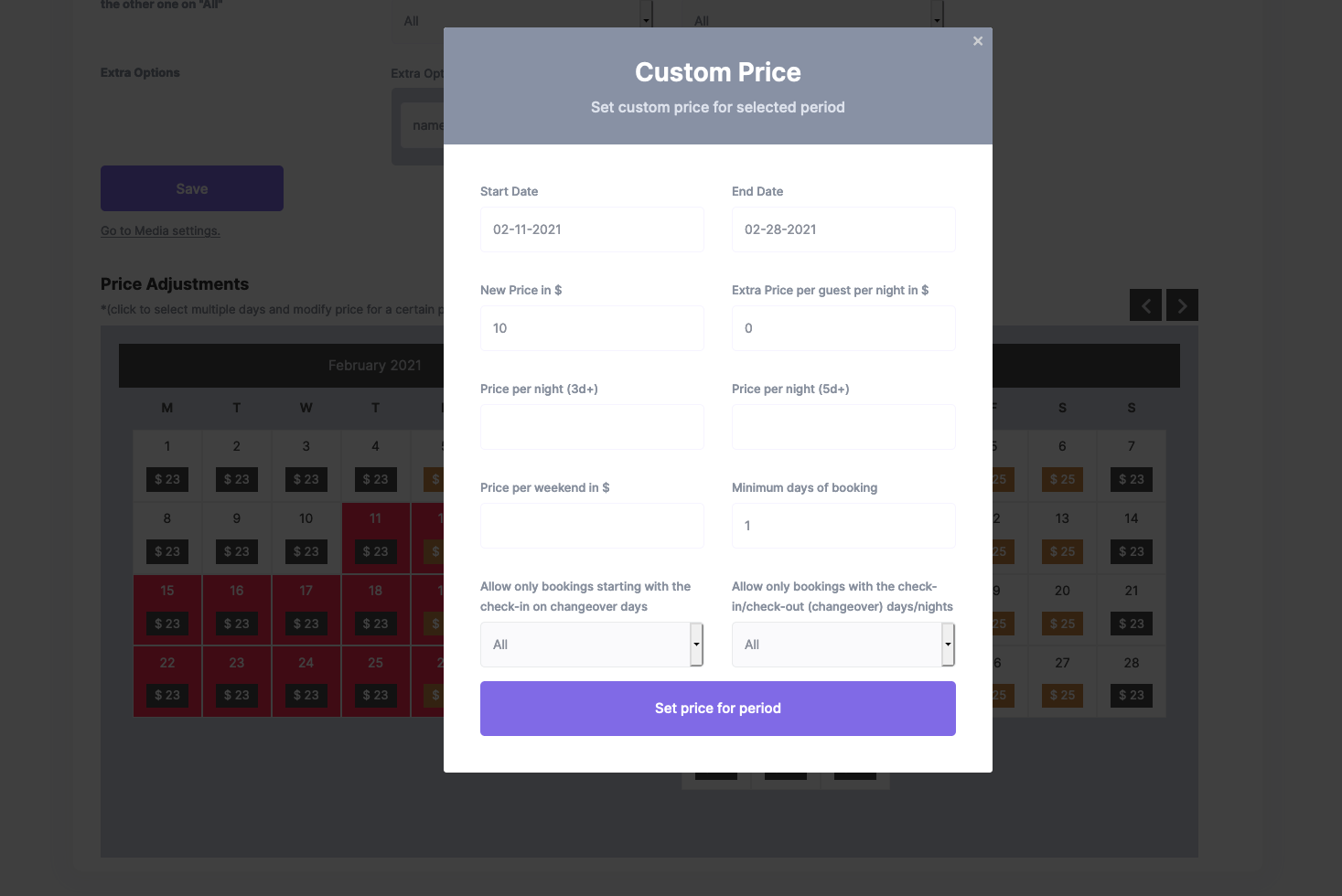The height and width of the screenshot is (896, 1342).
Task: Click the End Date field
Action: [843, 229]
